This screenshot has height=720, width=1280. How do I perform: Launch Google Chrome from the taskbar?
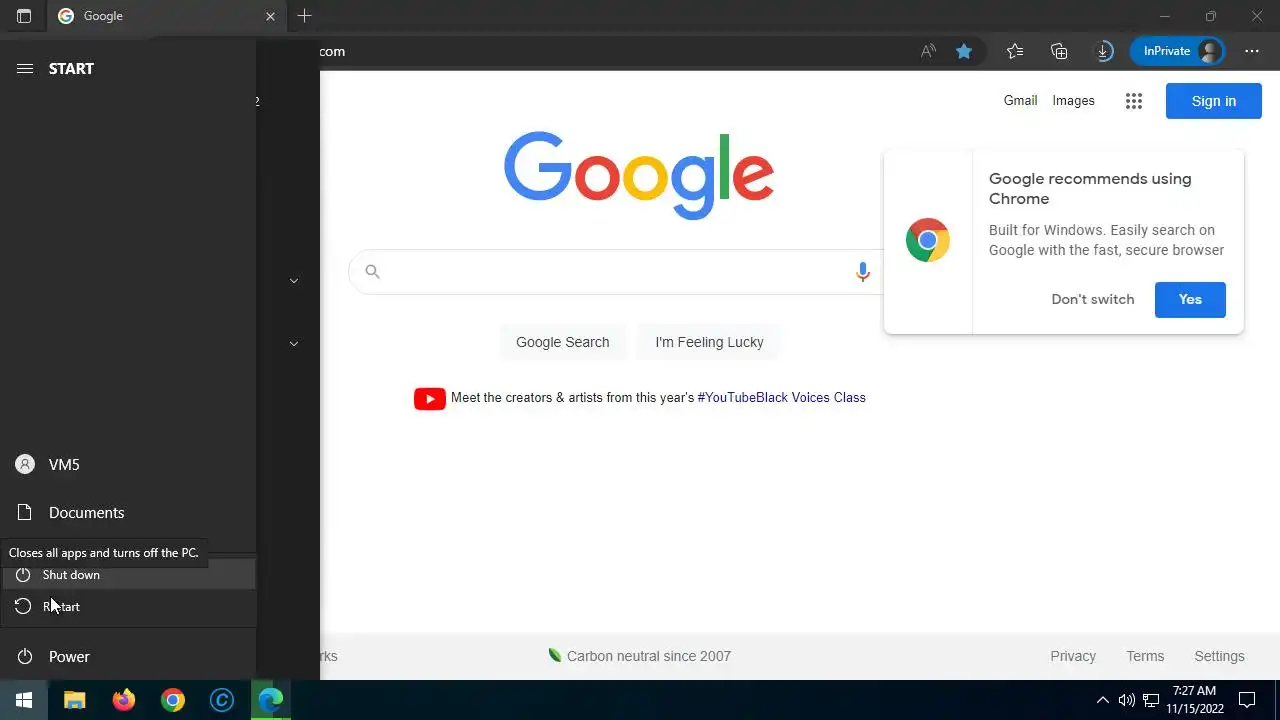tap(173, 700)
